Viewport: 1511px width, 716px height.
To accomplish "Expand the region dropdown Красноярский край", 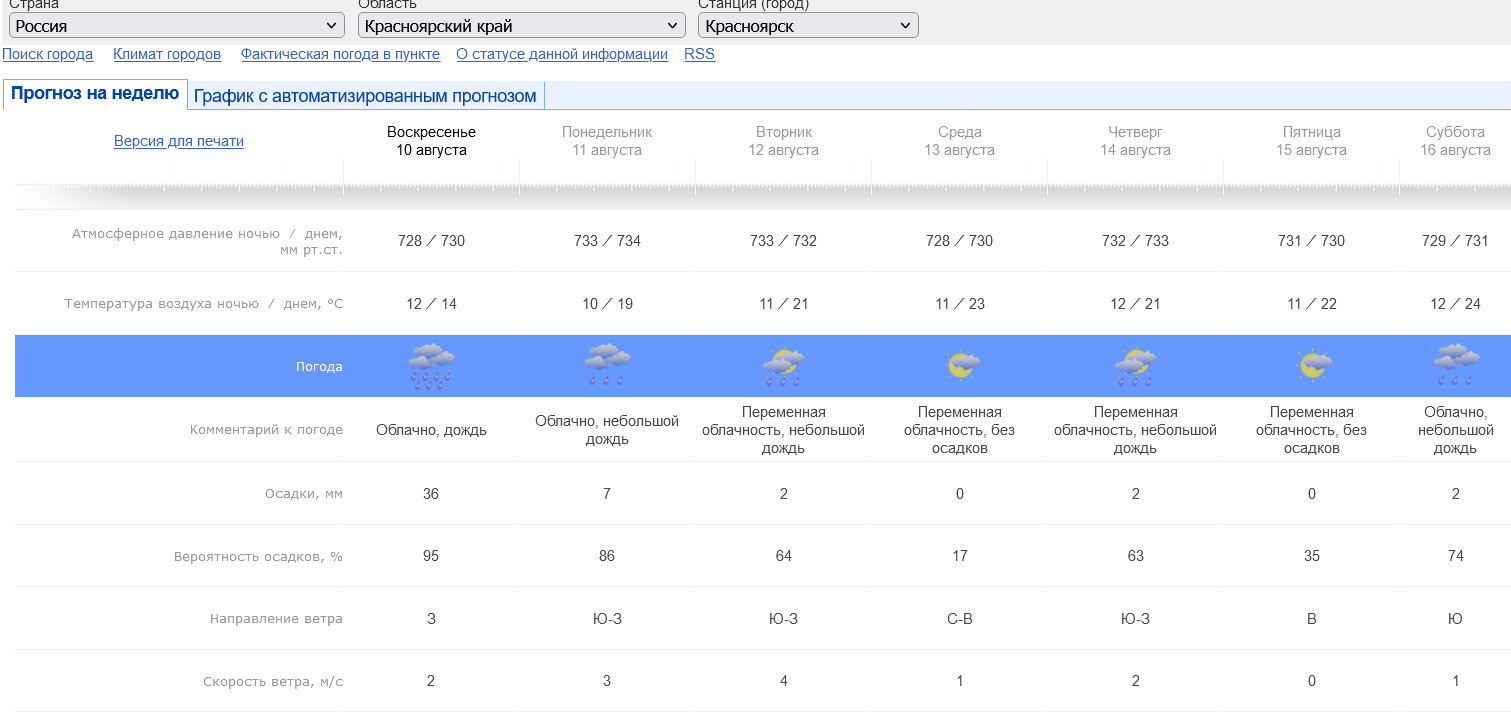I will coord(521,26).
